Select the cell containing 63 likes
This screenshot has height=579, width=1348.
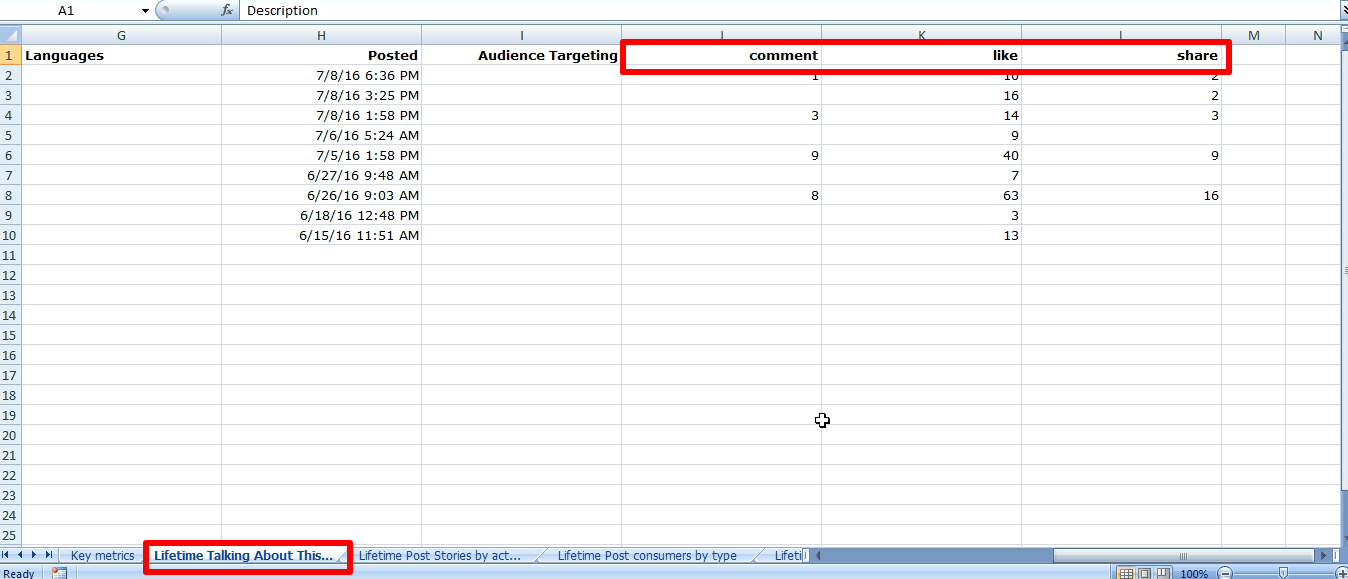tap(921, 196)
